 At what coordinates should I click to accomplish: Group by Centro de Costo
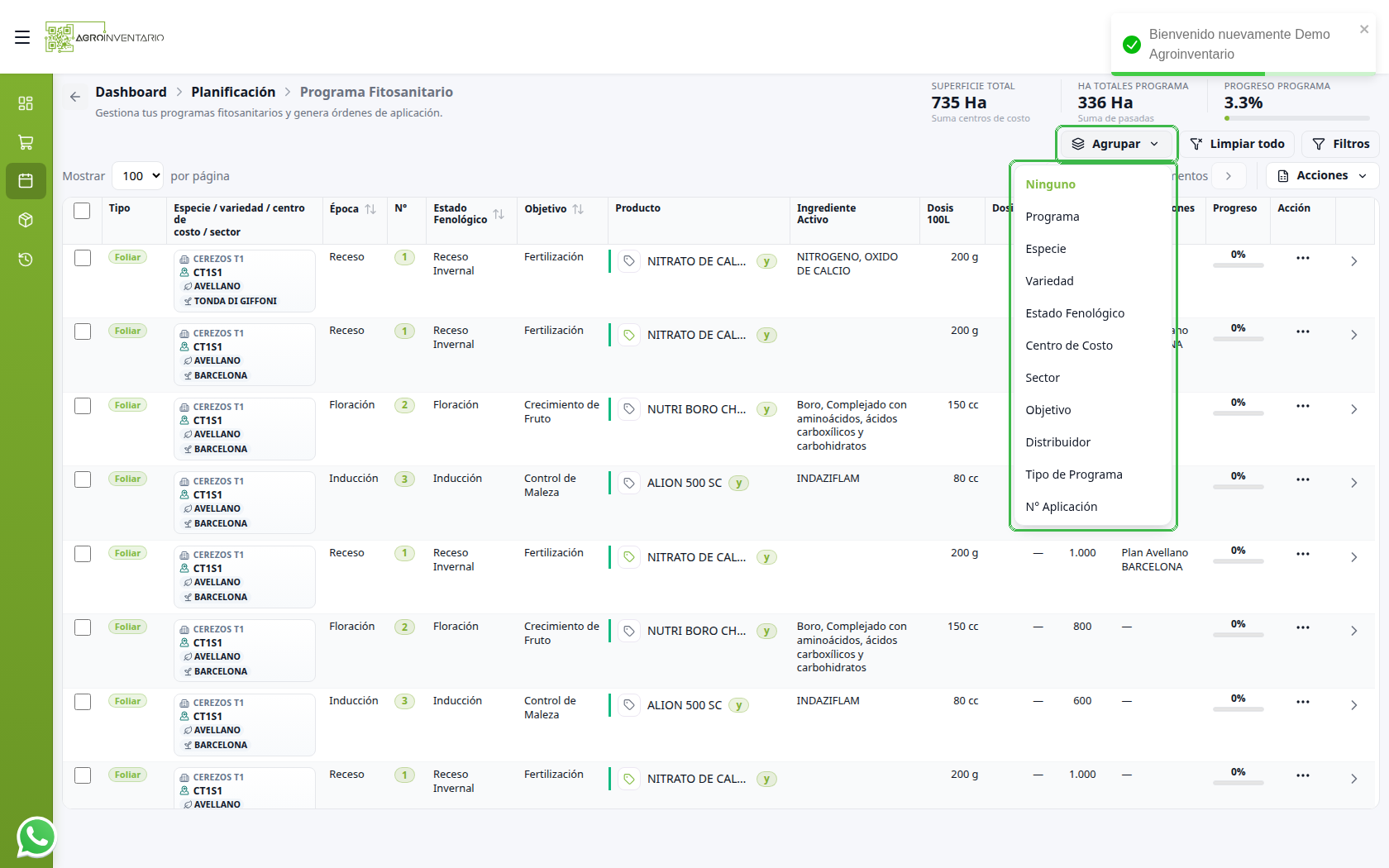[1092, 346]
